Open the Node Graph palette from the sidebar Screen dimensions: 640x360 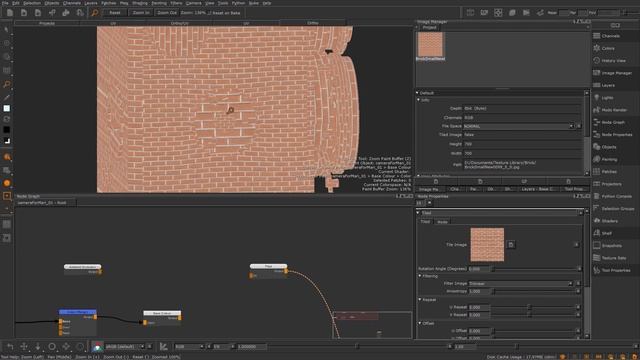point(613,122)
